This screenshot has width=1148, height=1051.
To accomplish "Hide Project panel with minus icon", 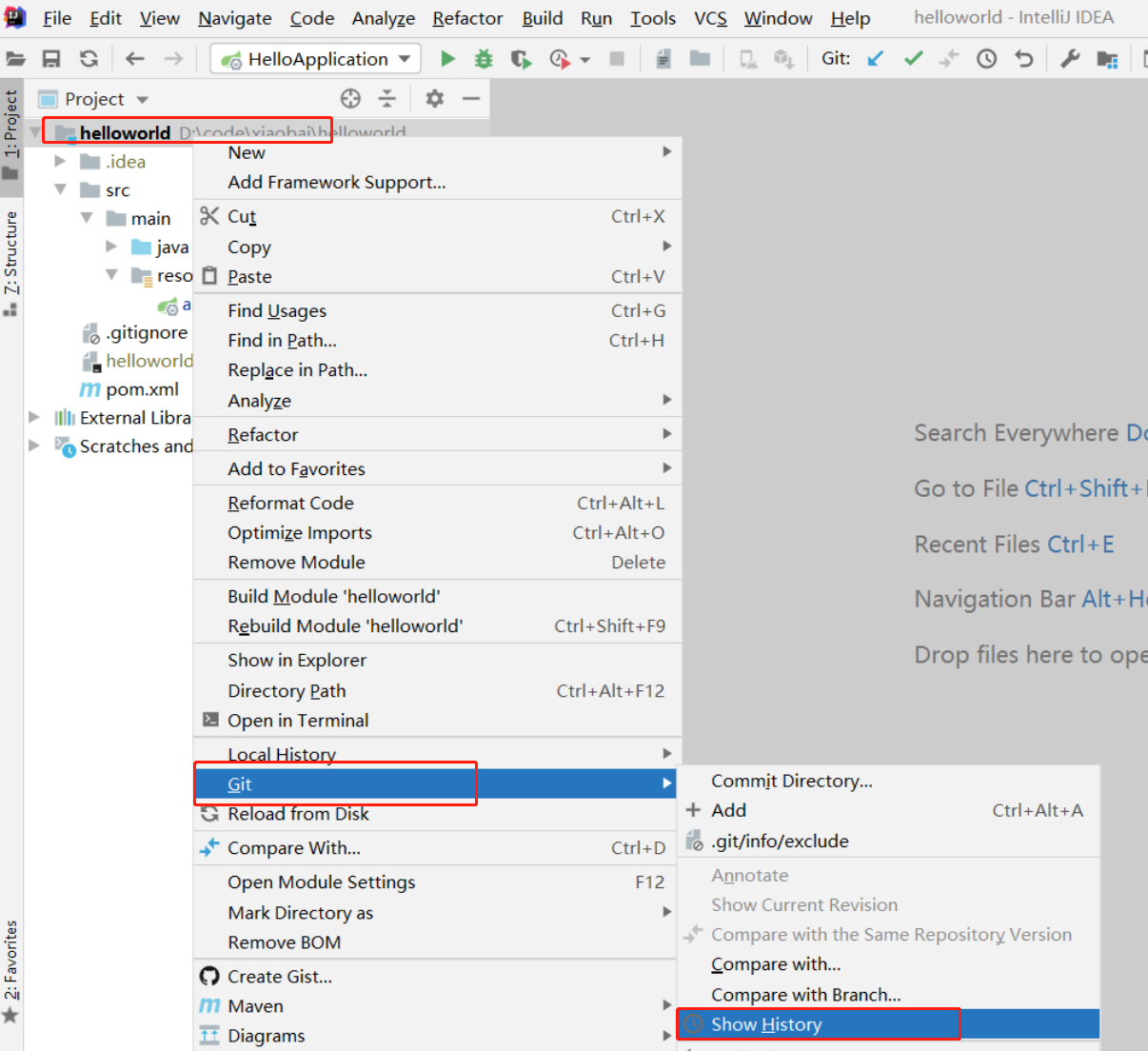I will tap(470, 98).
